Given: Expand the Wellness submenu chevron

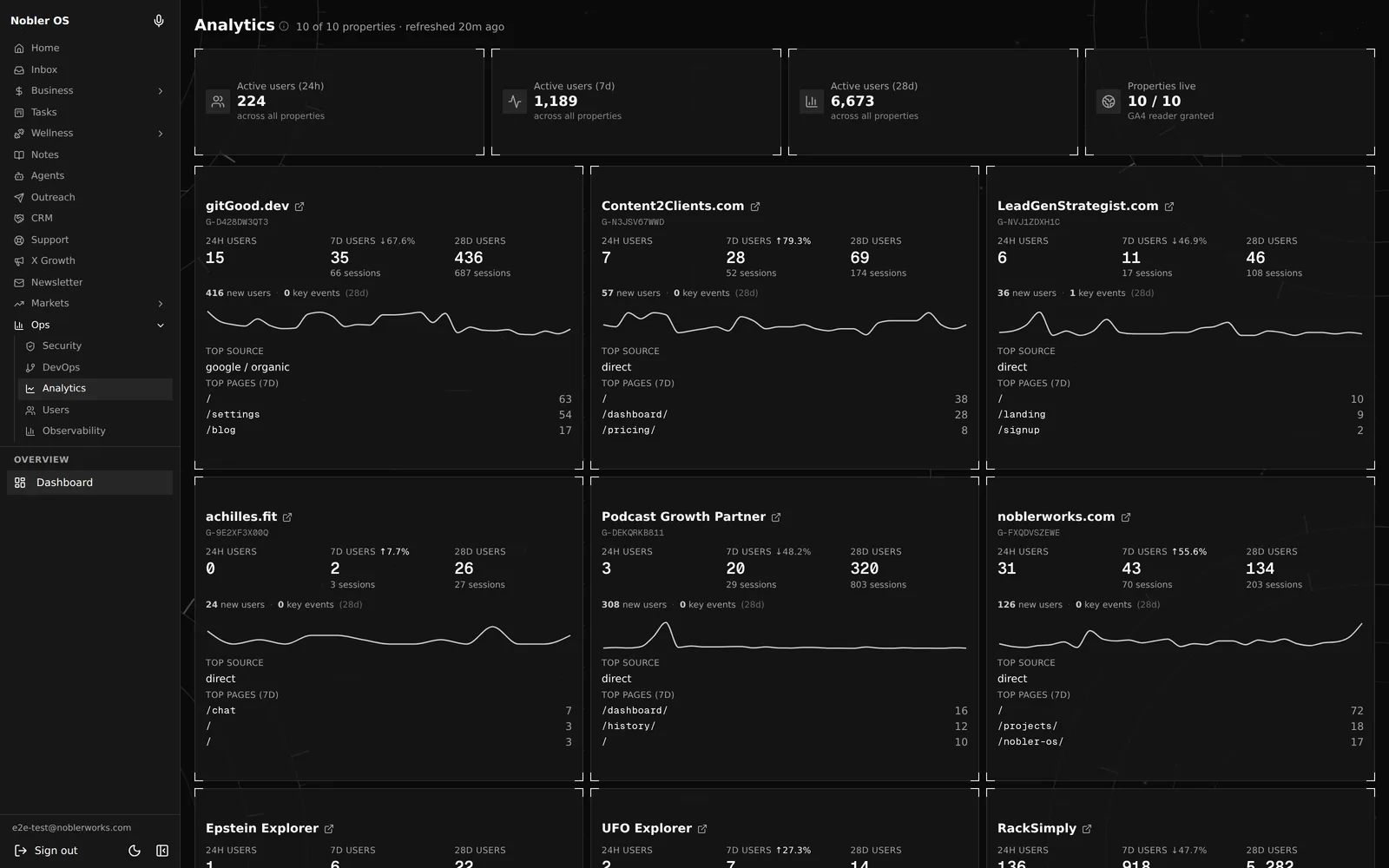Looking at the screenshot, I should coord(161,134).
